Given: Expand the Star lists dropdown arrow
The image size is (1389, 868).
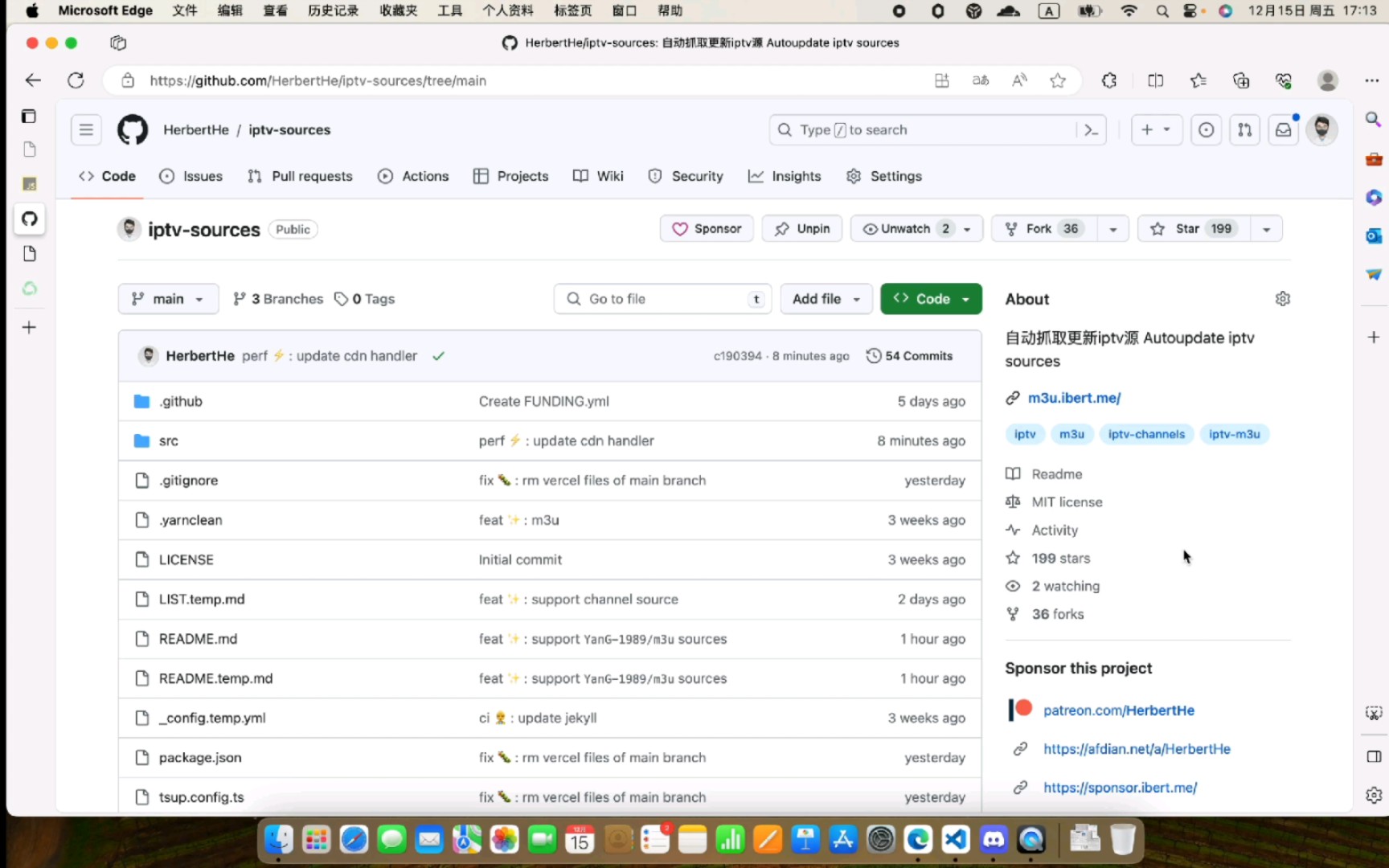Looking at the screenshot, I should 1266,229.
